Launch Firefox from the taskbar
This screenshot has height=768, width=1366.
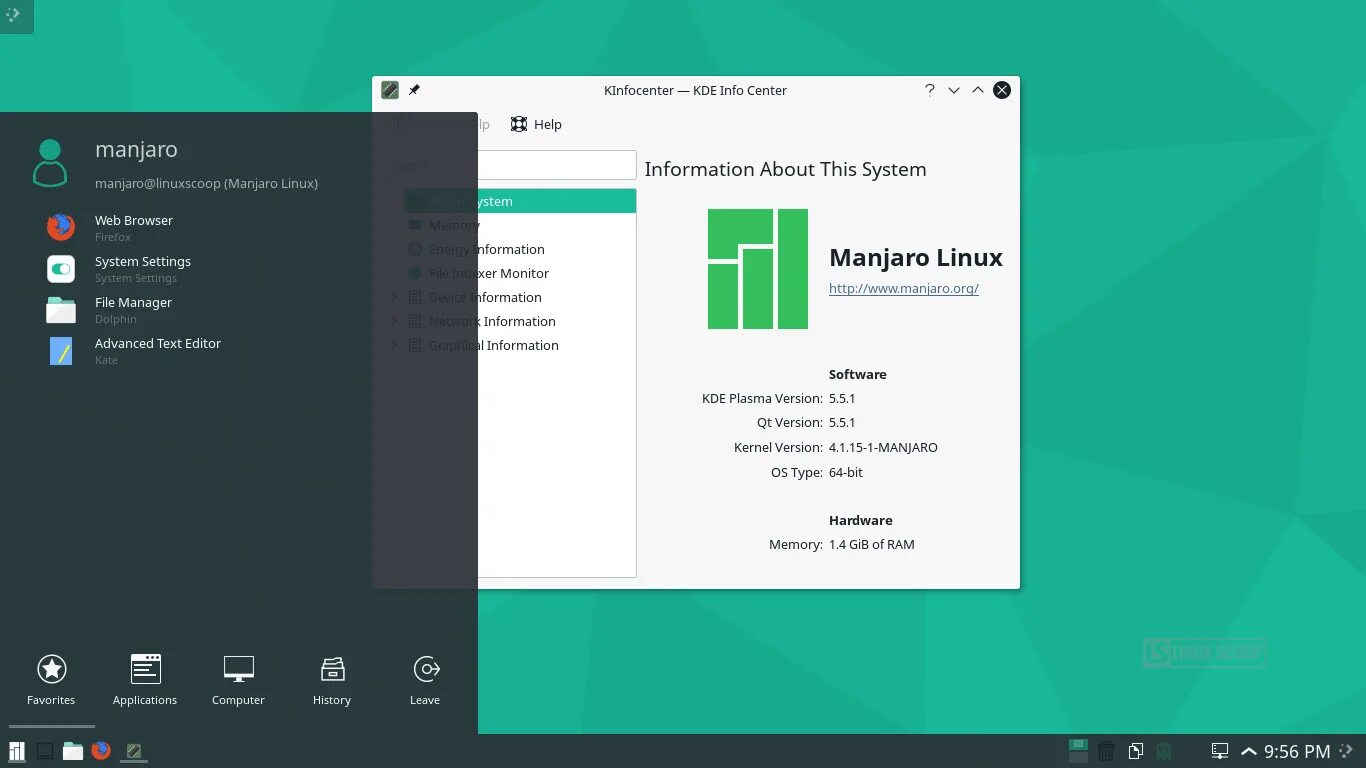pos(101,750)
